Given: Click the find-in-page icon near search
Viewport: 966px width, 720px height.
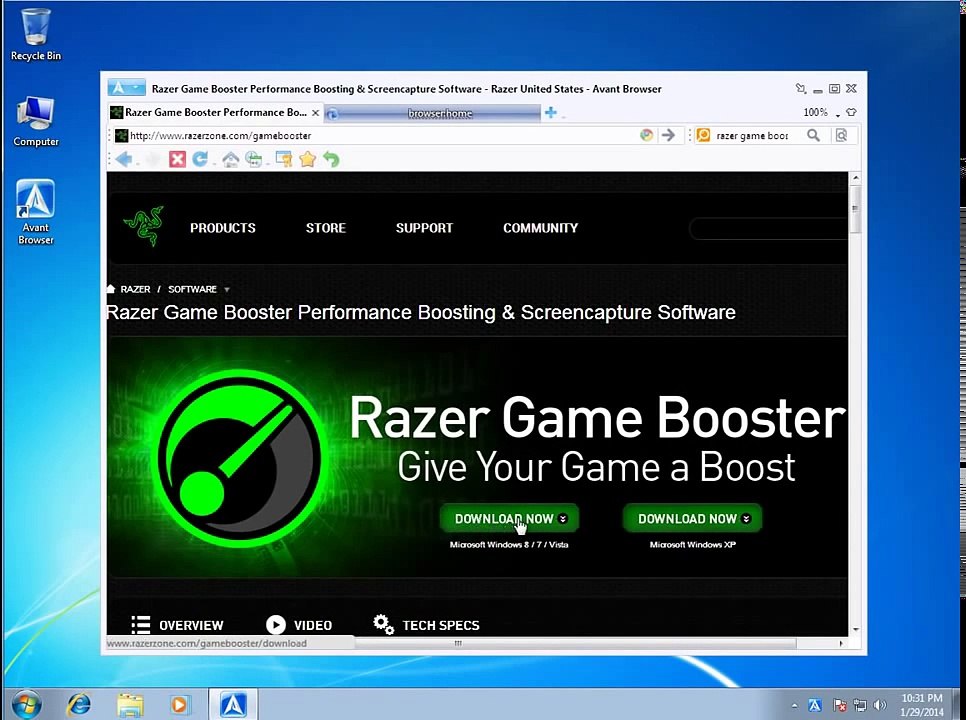Looking at the screenshot, I should coord(842,136).
